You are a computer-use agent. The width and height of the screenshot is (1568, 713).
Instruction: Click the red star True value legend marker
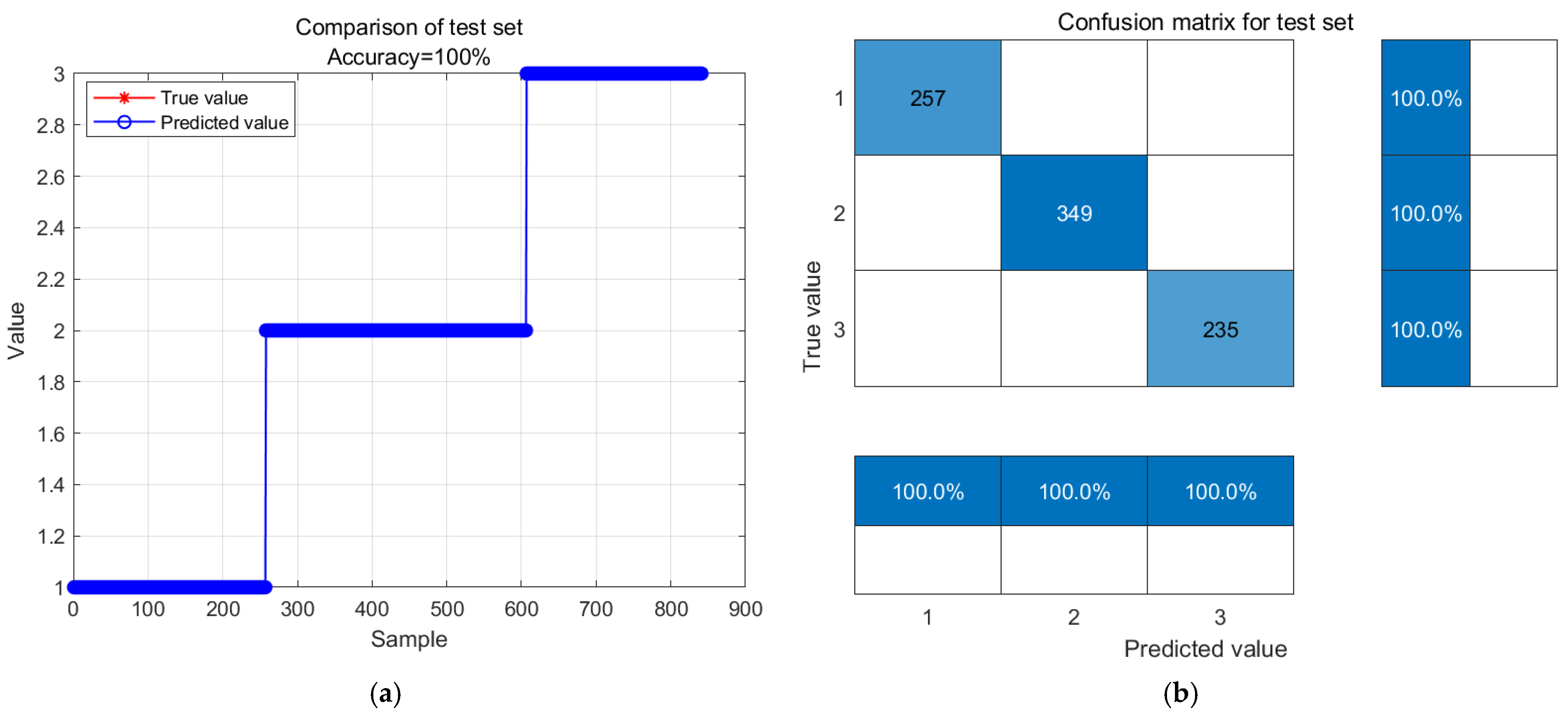tap(124, 98)
